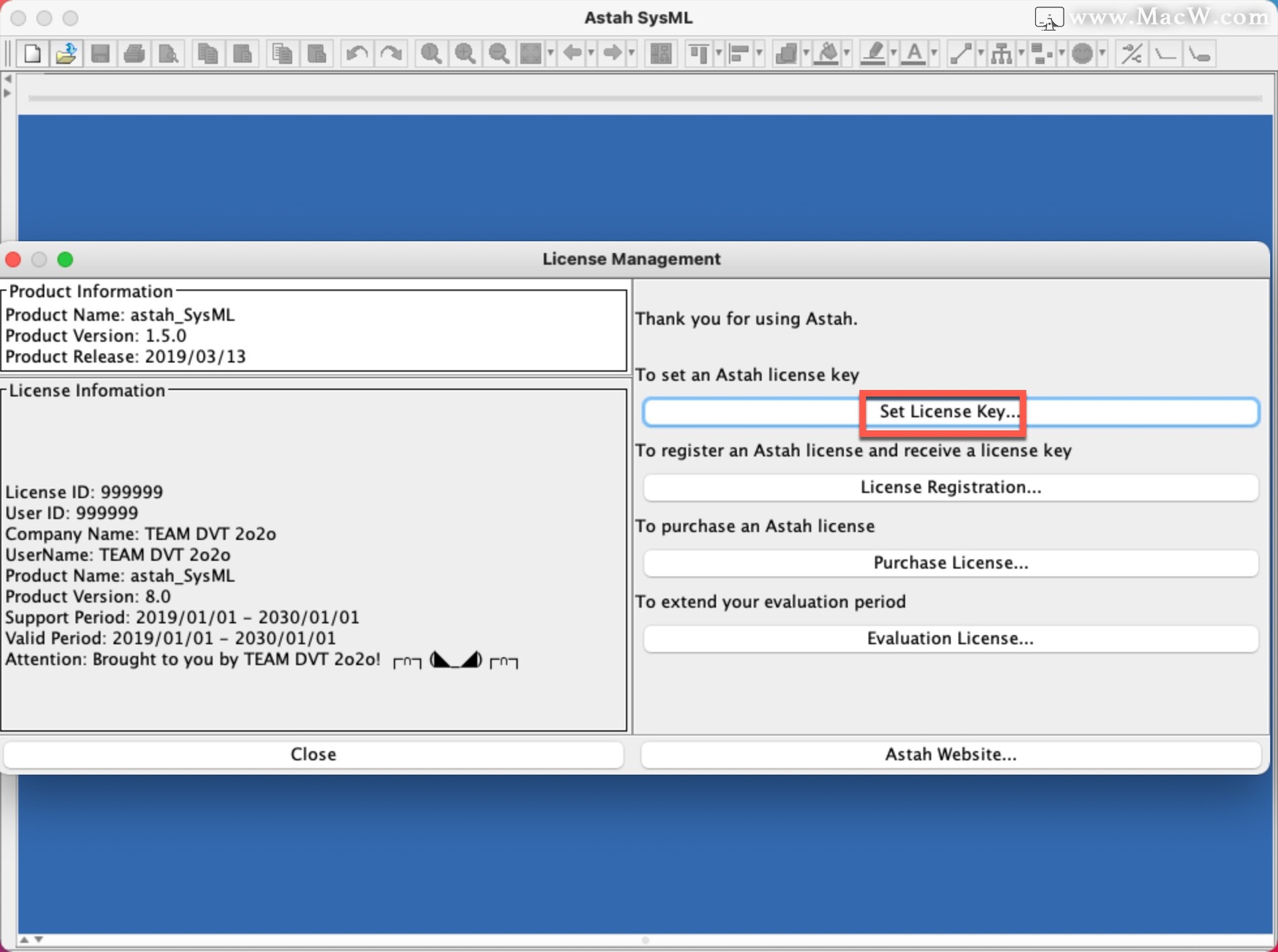Select "Company Name: TEAM DVT 2o2o" text

tap(140, 534)
